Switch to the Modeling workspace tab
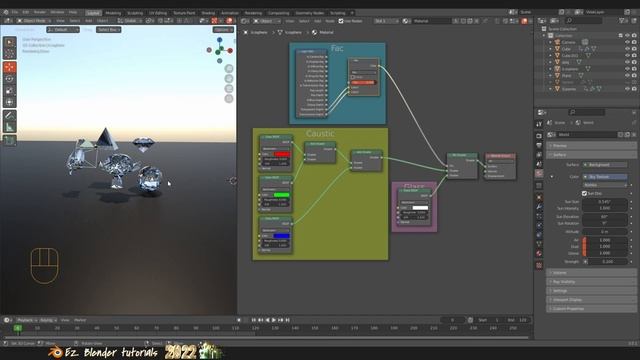Viewport: 640px width, 360px height. [x=113, y=13]
